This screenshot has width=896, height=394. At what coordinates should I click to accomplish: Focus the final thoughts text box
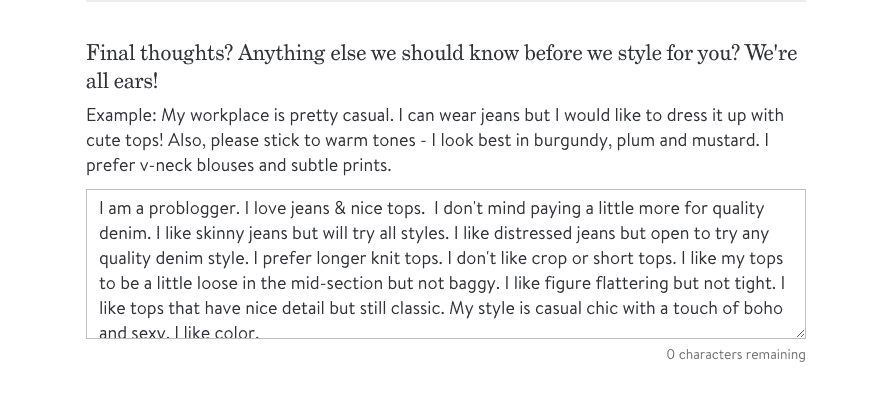coord(446,264)
